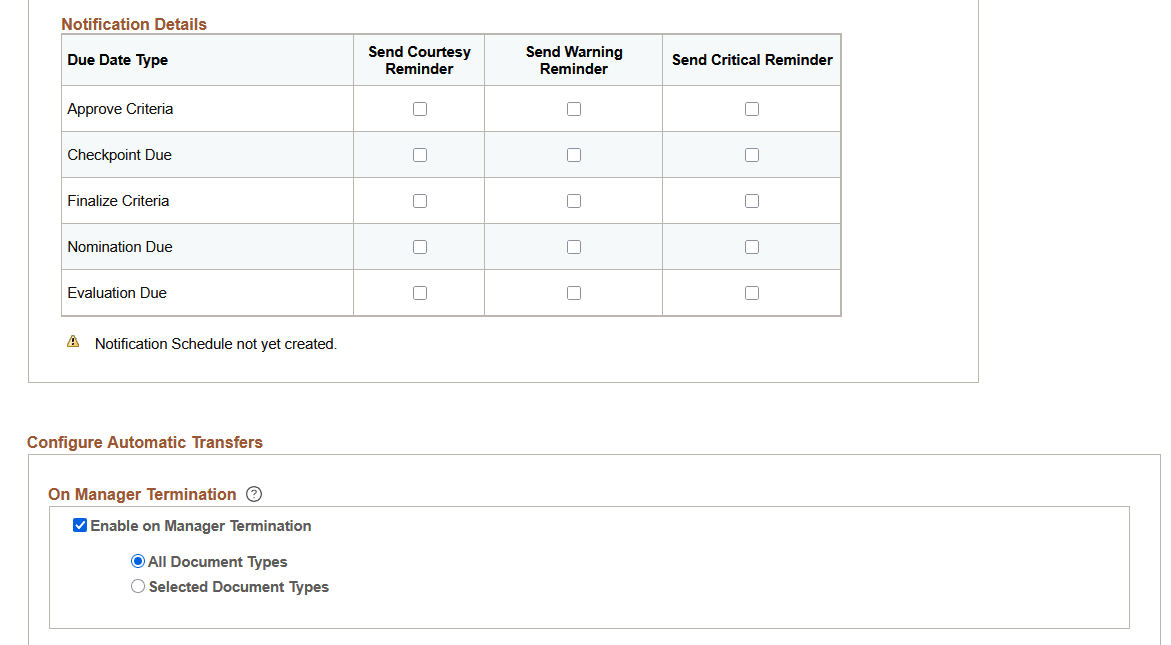Enable Send Critical Reminder for Finalize Criteria
The image size is (1171, 645).
pos(751,200)
